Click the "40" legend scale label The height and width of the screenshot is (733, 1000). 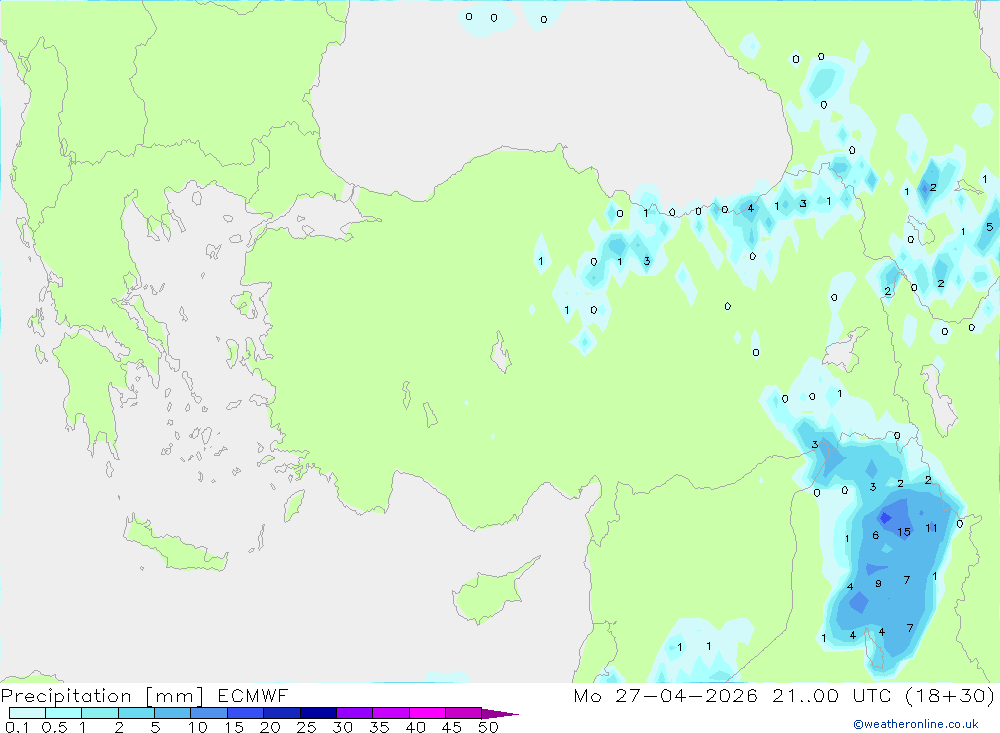pos(416,727)
